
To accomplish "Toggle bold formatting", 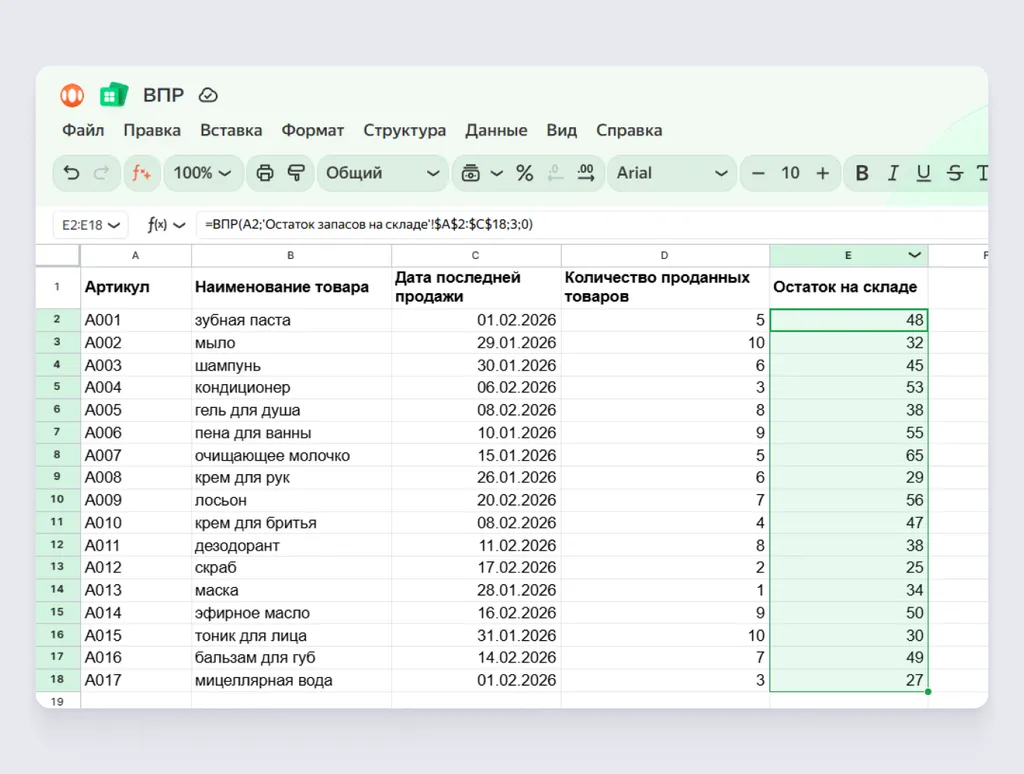I will point(862,173).
